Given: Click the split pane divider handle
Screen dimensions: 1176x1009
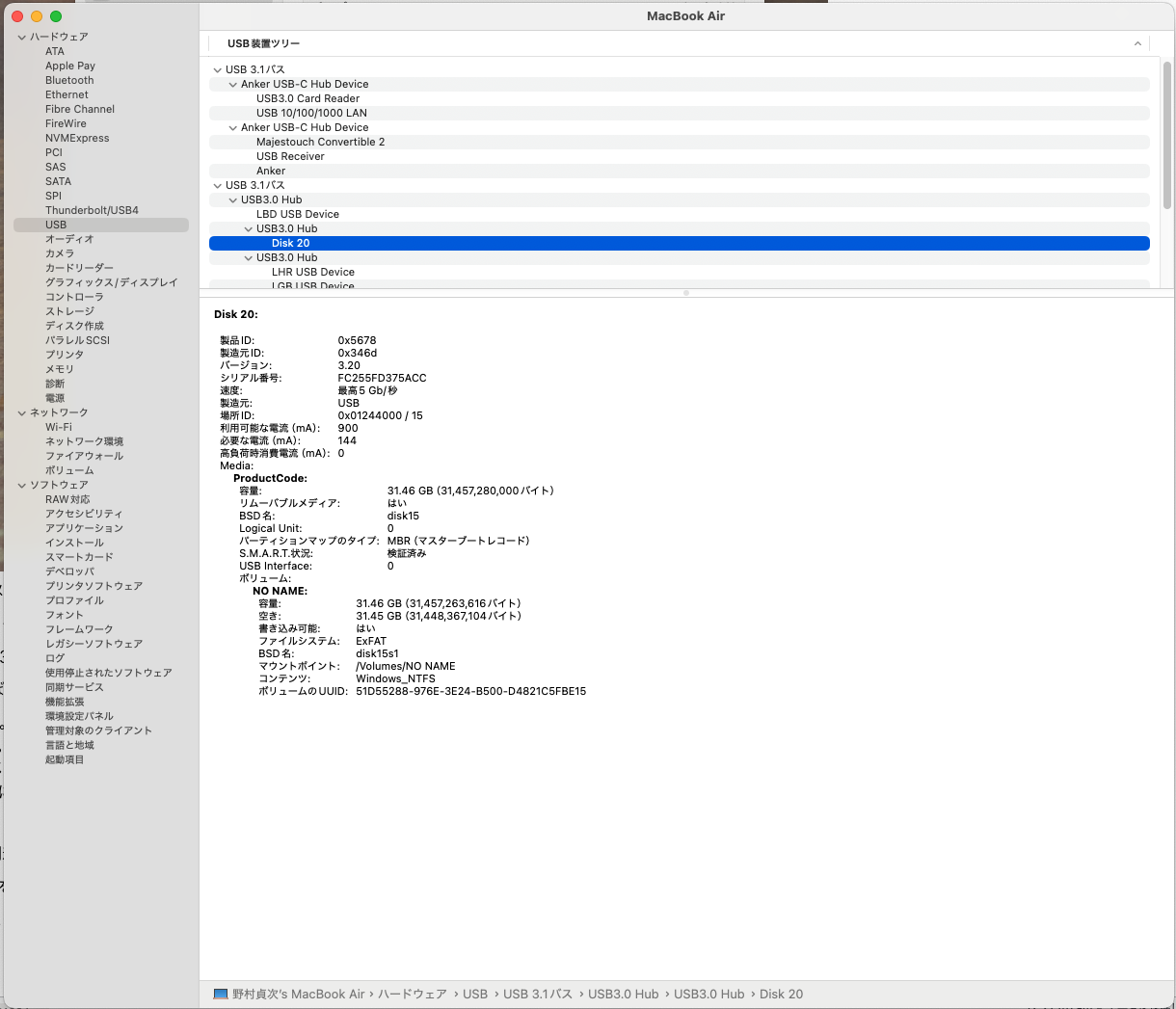Looking at the screenshot, I should click(x=686, y=293).
